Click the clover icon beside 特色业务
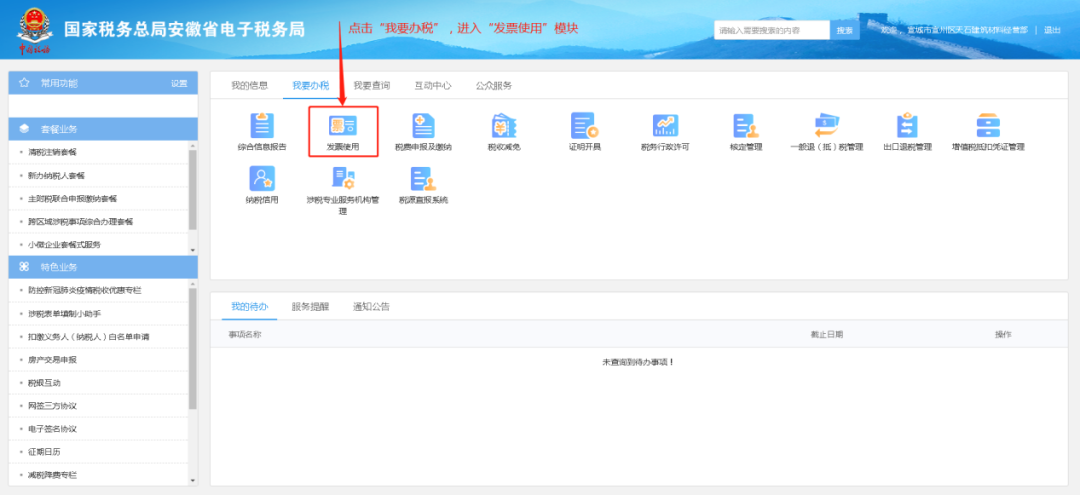This screenshot has height=495, width=1080. [x=24, y=266]
